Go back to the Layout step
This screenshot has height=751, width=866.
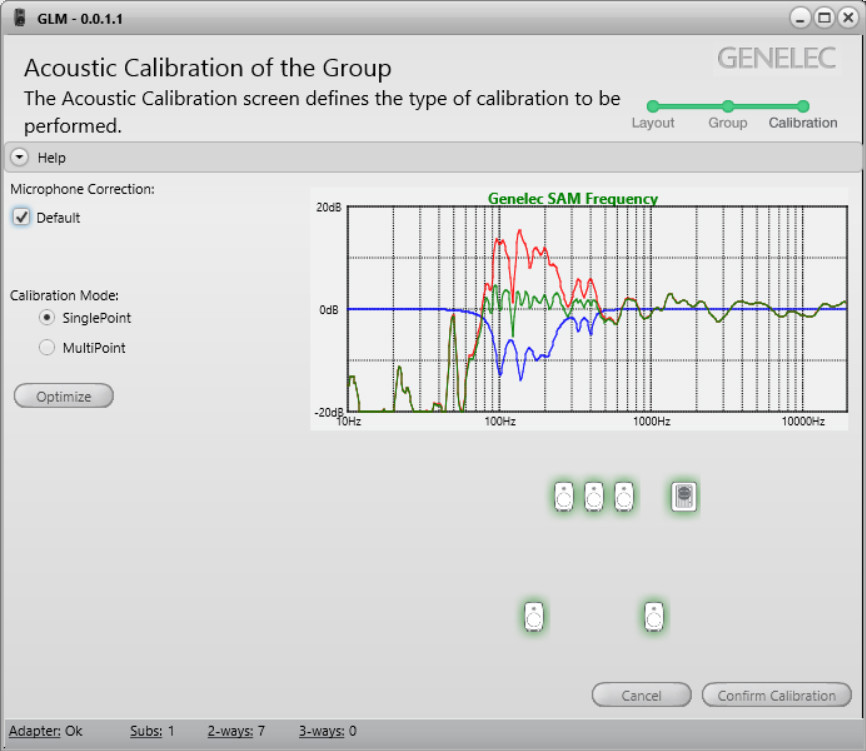pyautogui.click(x=653, y=106)
